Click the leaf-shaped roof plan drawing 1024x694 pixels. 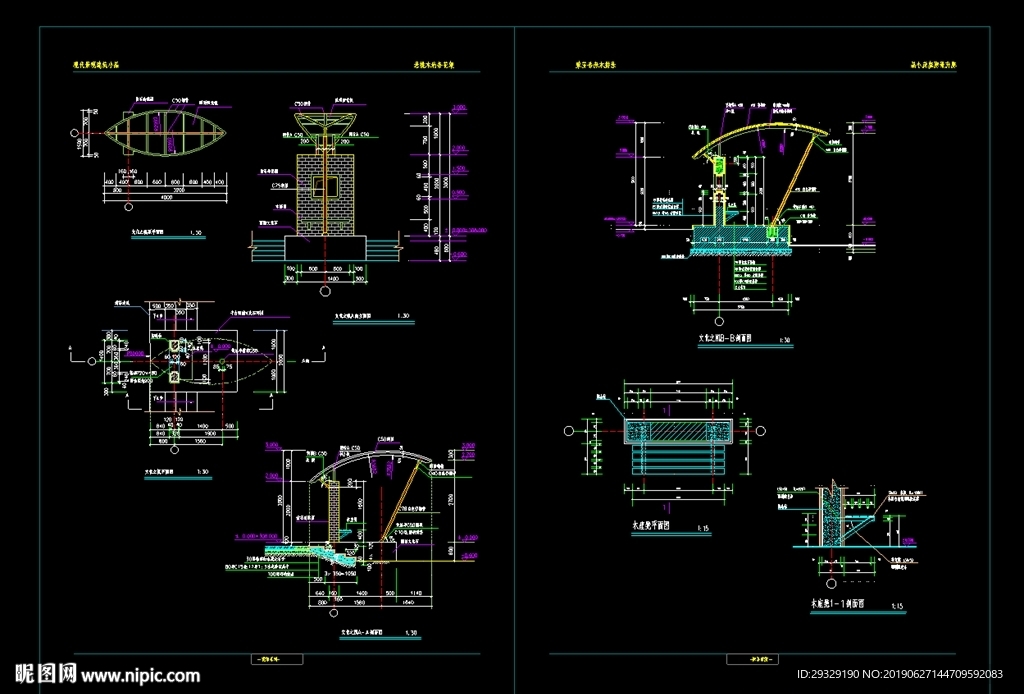click(166, 133)
